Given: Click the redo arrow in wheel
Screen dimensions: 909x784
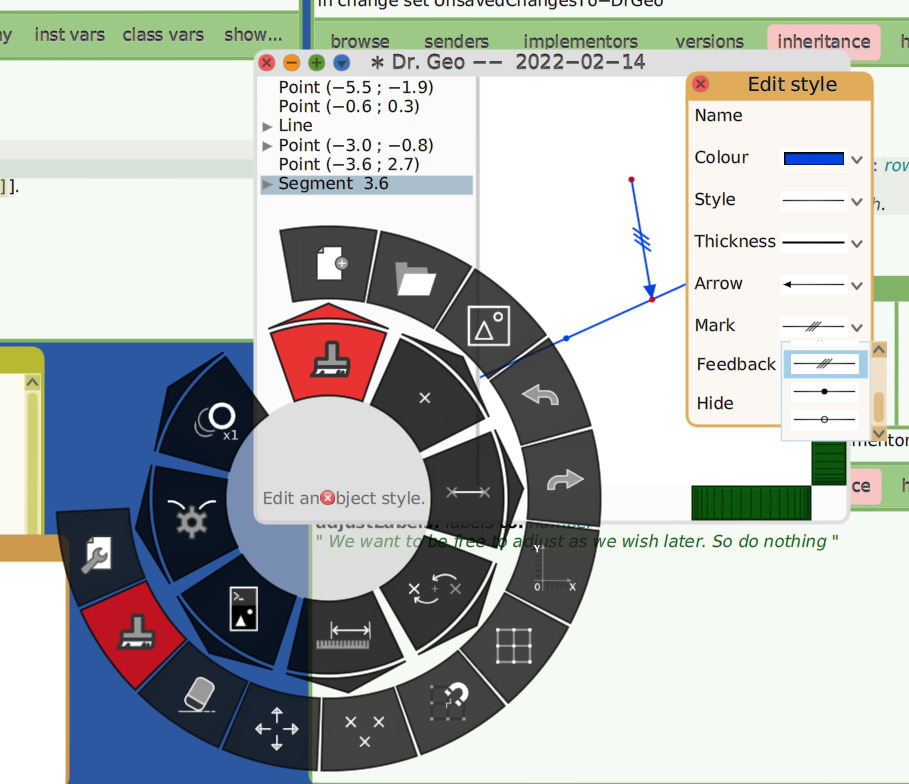Looking at the screenshot, I should click(x=565, y=479).
